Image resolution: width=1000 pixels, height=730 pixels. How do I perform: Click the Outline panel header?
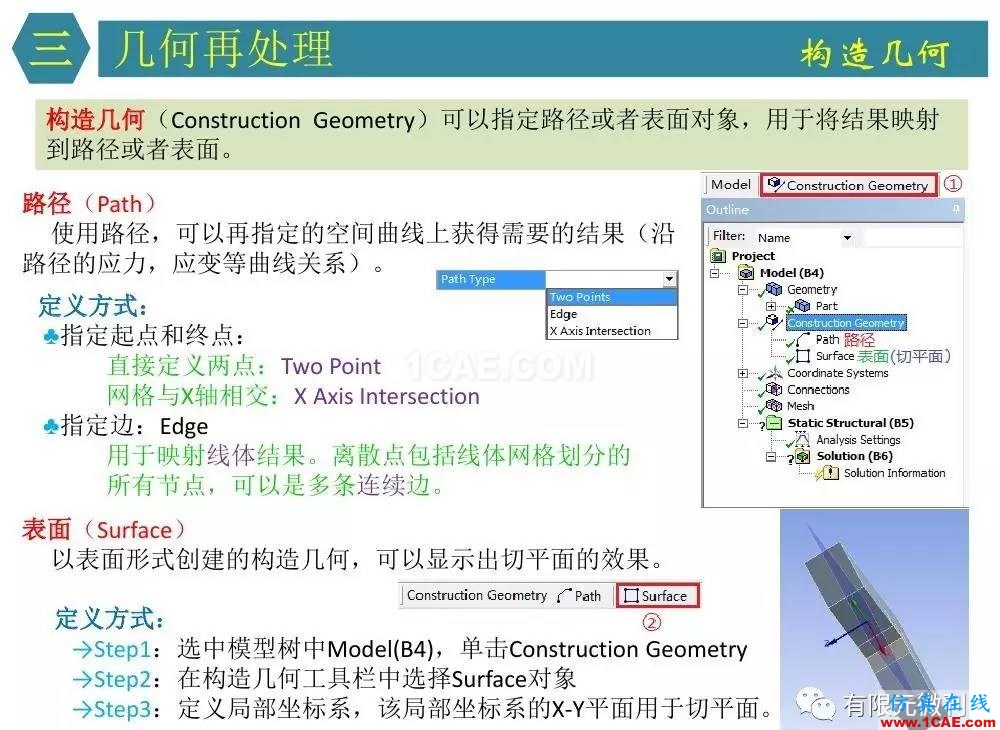coord(833,209)
